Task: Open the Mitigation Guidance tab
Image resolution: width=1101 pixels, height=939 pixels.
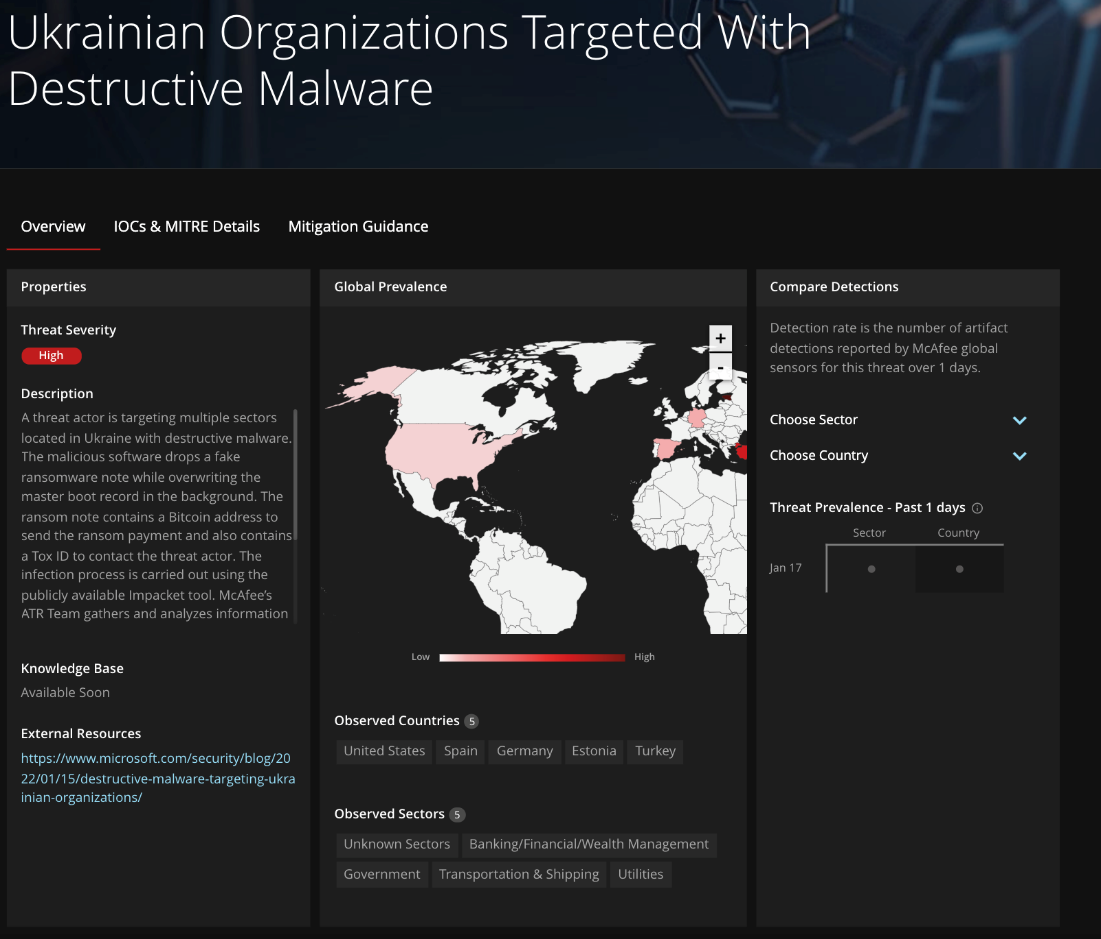Action: [x=358, y=226]
